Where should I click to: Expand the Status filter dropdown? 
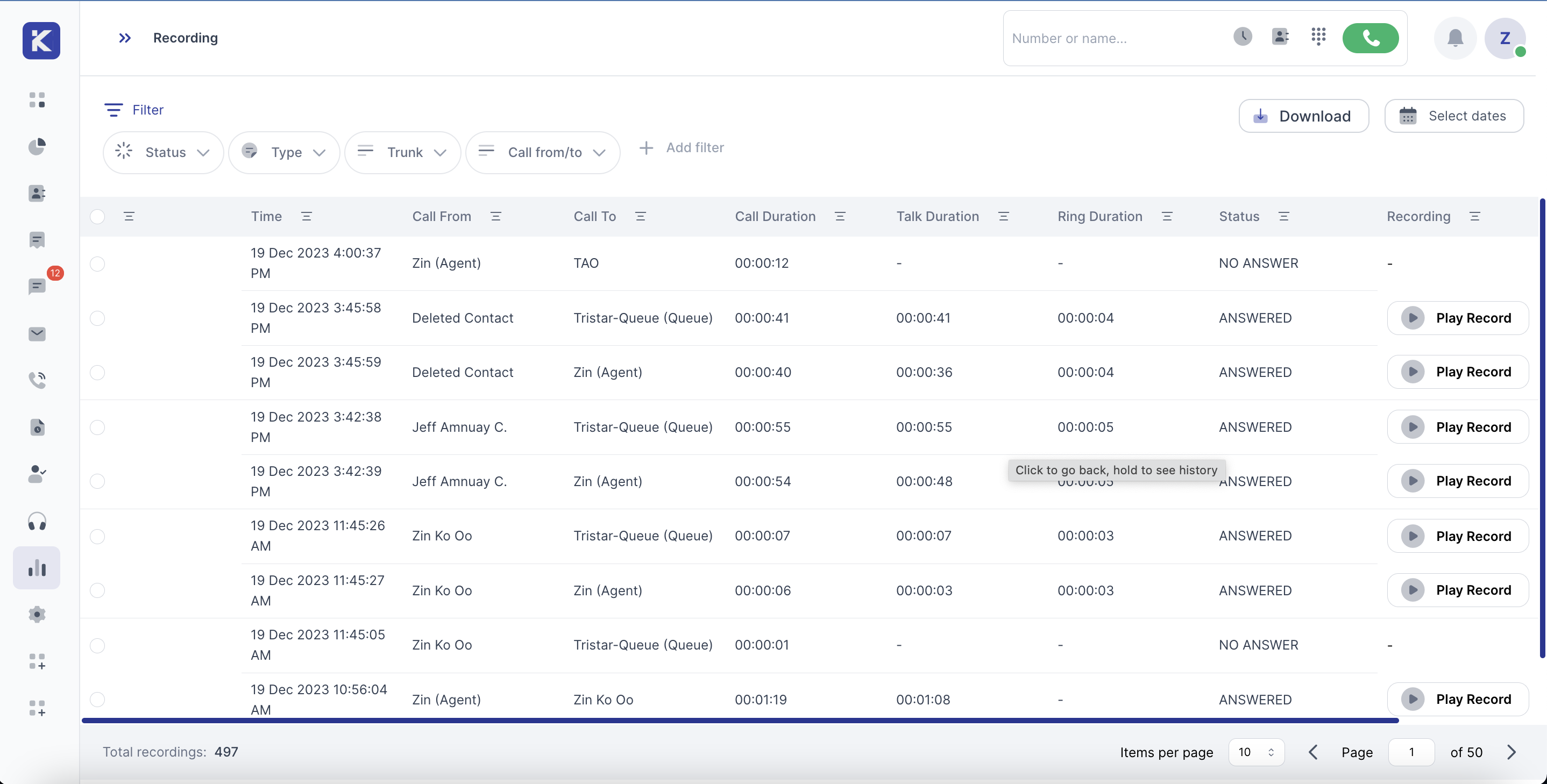[x=163, y=153]
